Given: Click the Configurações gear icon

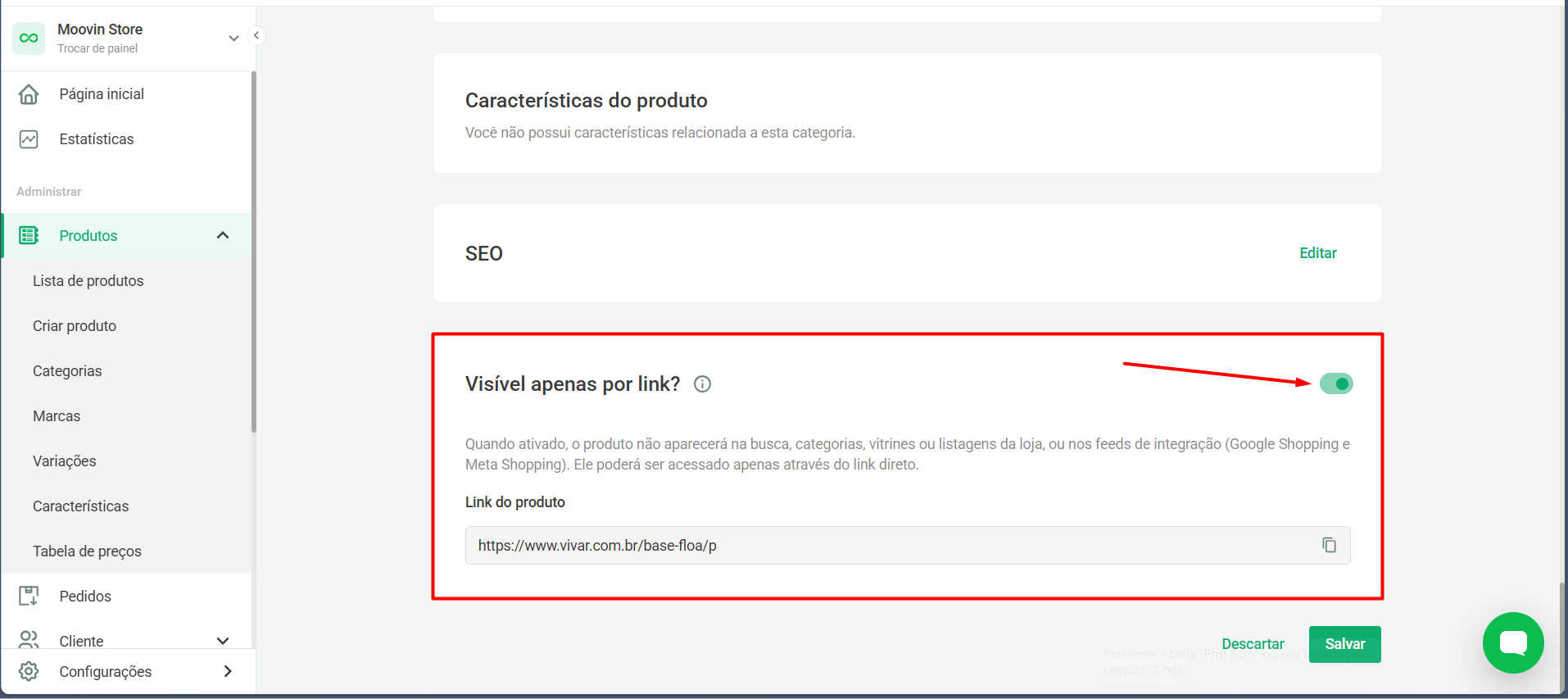Looking at the screenshot, I should click(x=29, y=671).
